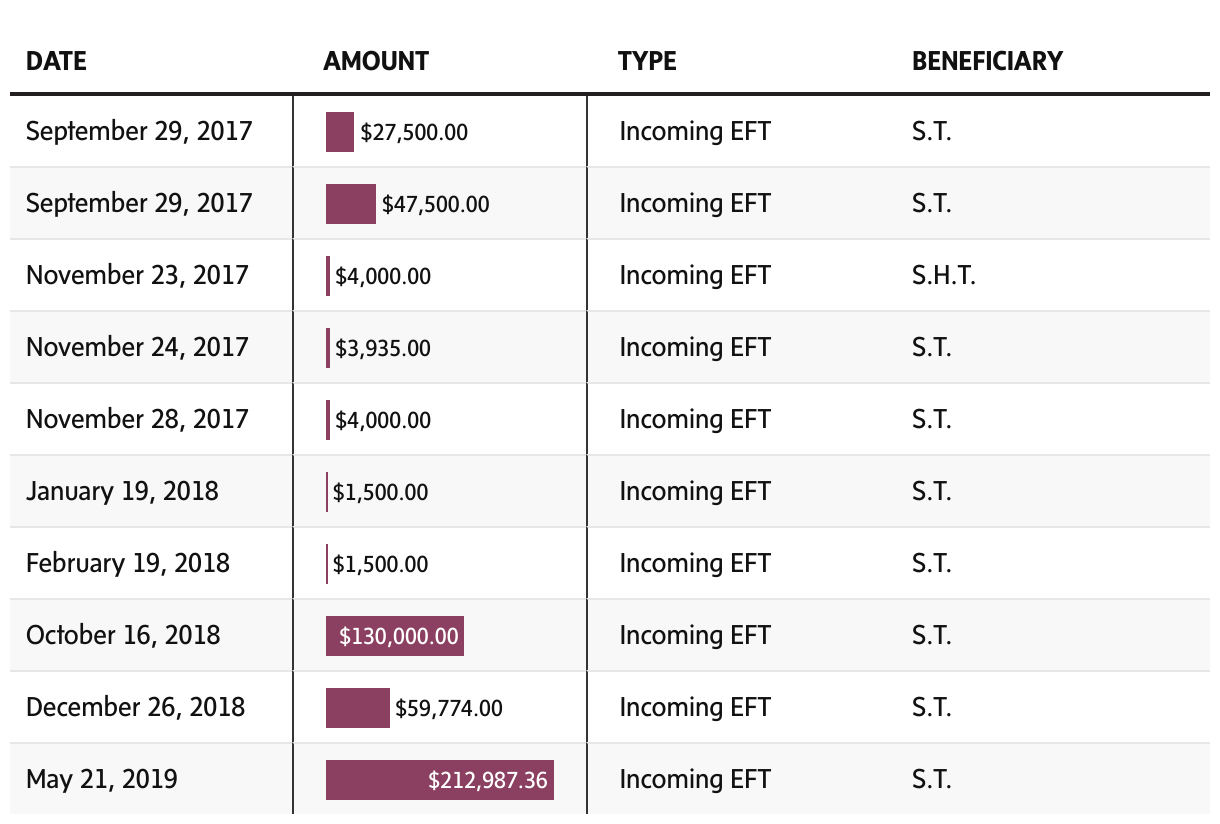Click the $3,935.00 amount value
The width and height of the screenshot is (1220, 824).
(383, 349)
